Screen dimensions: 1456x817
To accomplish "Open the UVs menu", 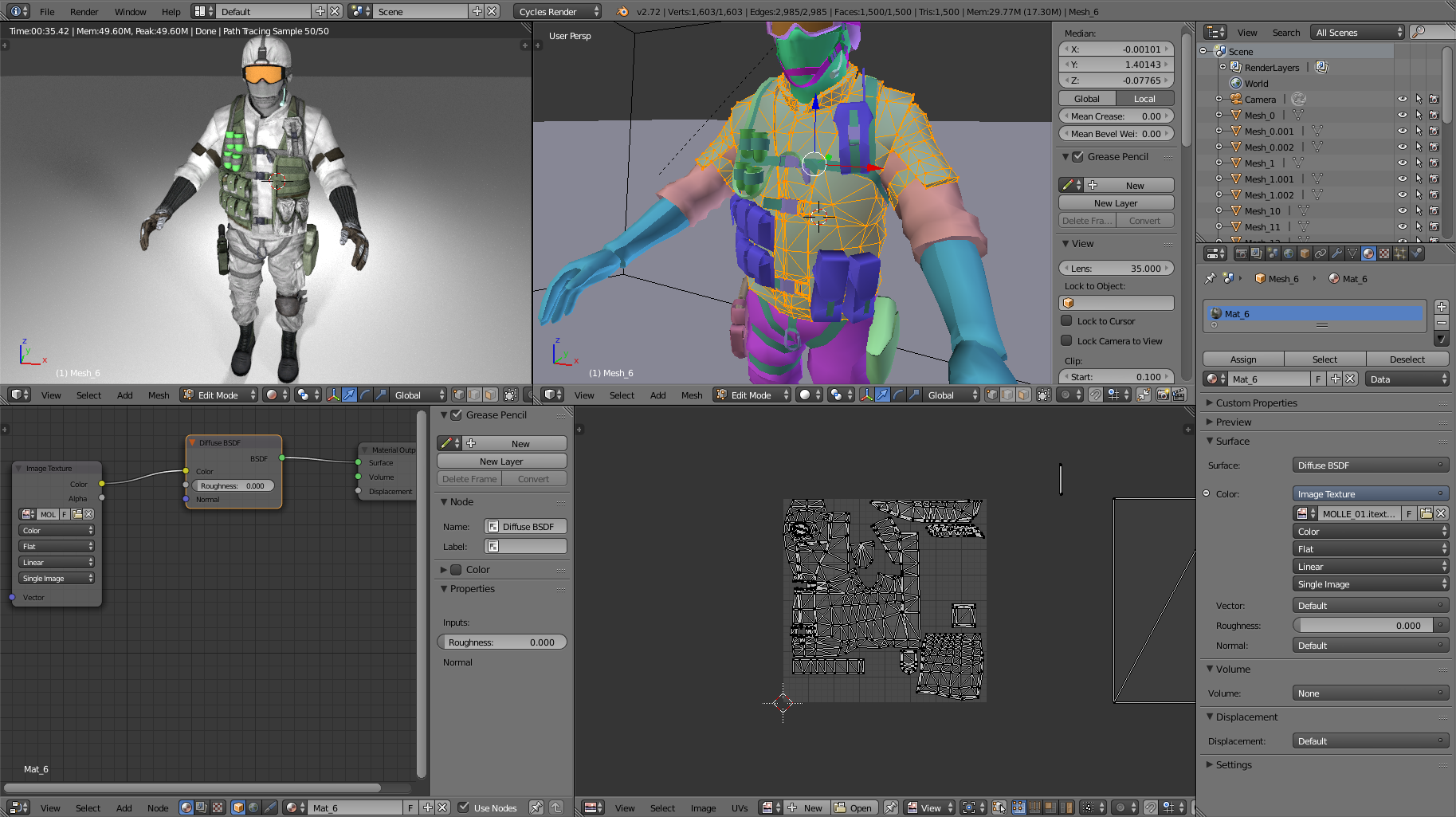I will [x=740, y=807].
